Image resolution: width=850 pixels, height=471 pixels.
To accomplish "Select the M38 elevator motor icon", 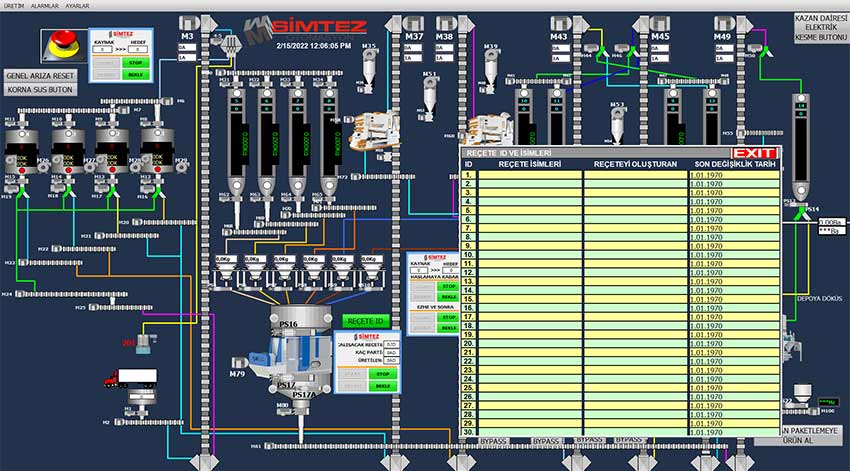I will pyautogui.click(x=447, y=23).
